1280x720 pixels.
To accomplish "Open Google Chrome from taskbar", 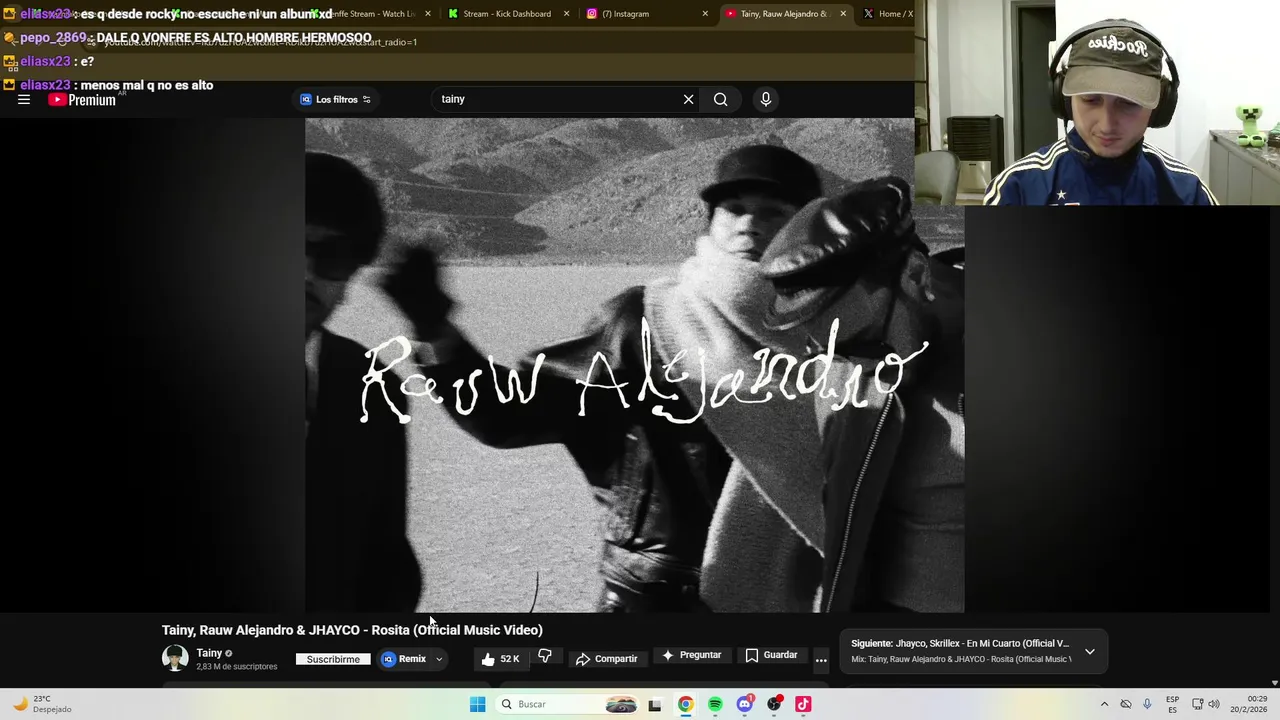I will point(685,704).
